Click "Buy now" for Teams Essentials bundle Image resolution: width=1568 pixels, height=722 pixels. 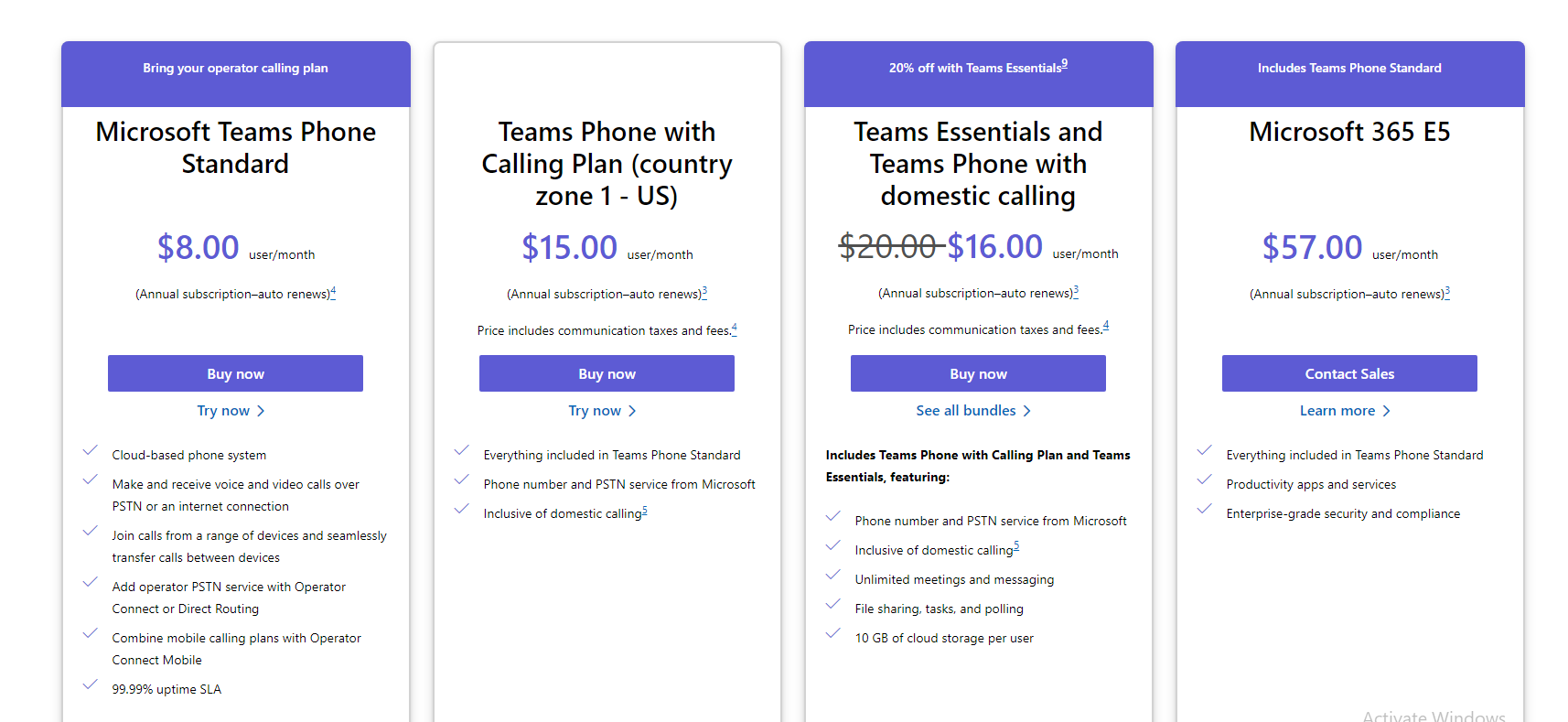[x=978, y=373]
